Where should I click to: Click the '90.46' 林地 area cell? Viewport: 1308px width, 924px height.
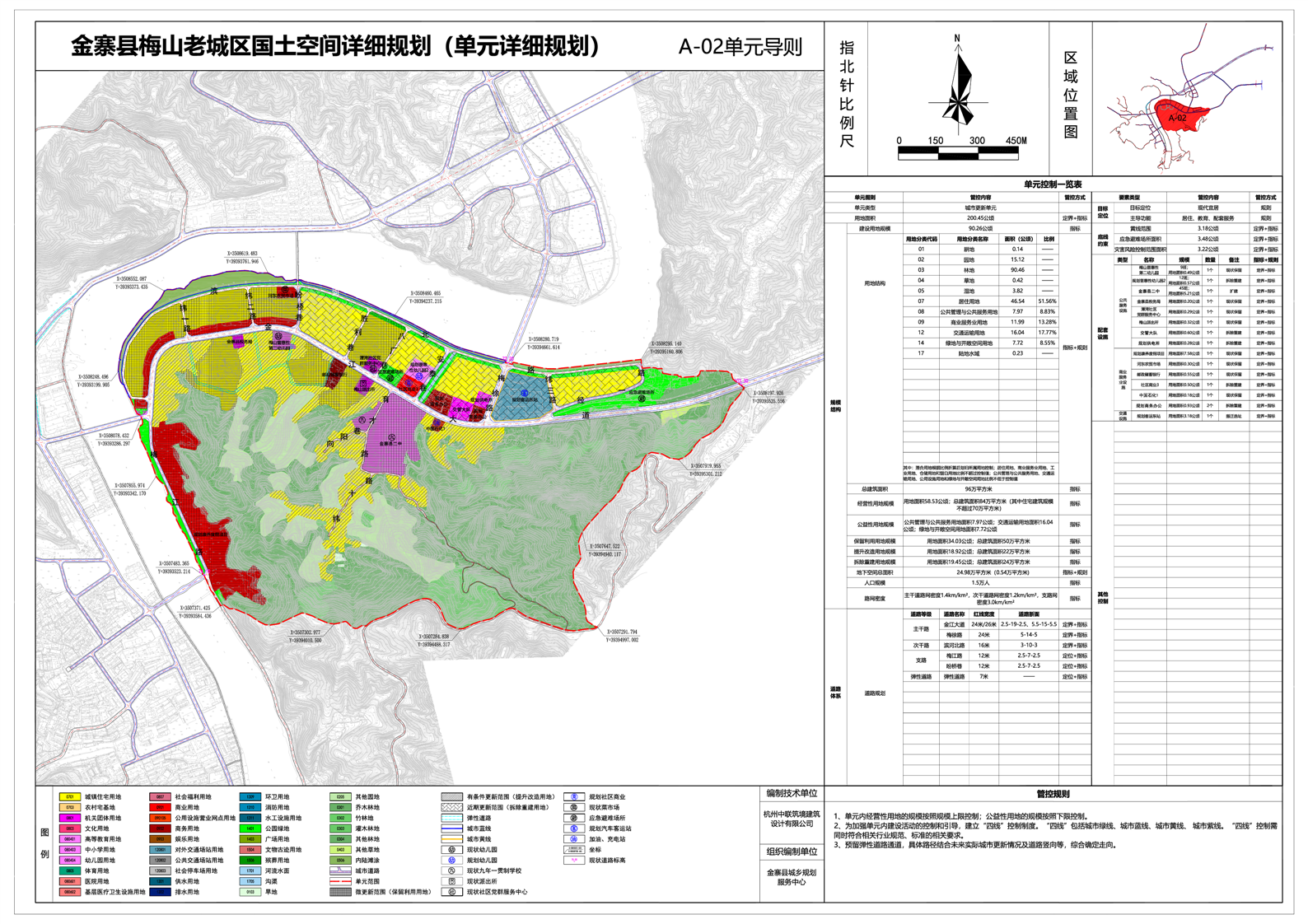pyautogui.click(x=1018, y=270)
